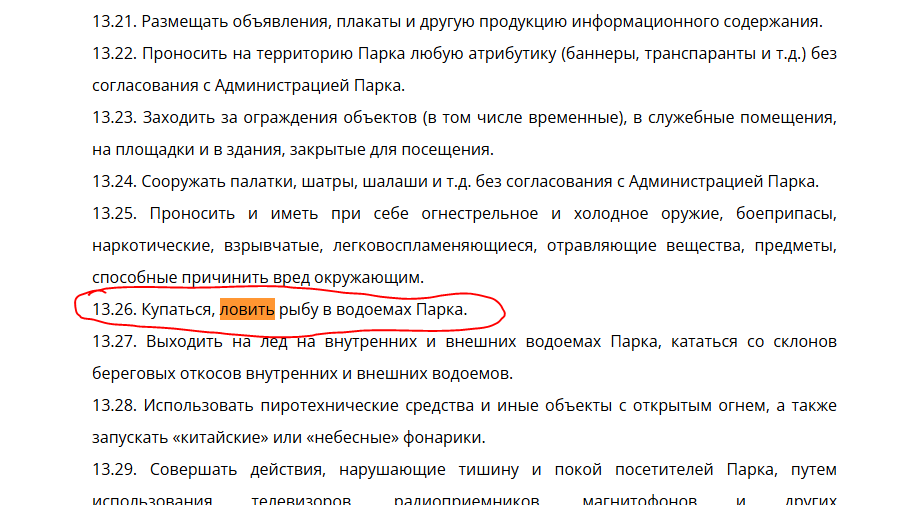Click the word "Совершать" in rule 13.29

click(194, 470)
